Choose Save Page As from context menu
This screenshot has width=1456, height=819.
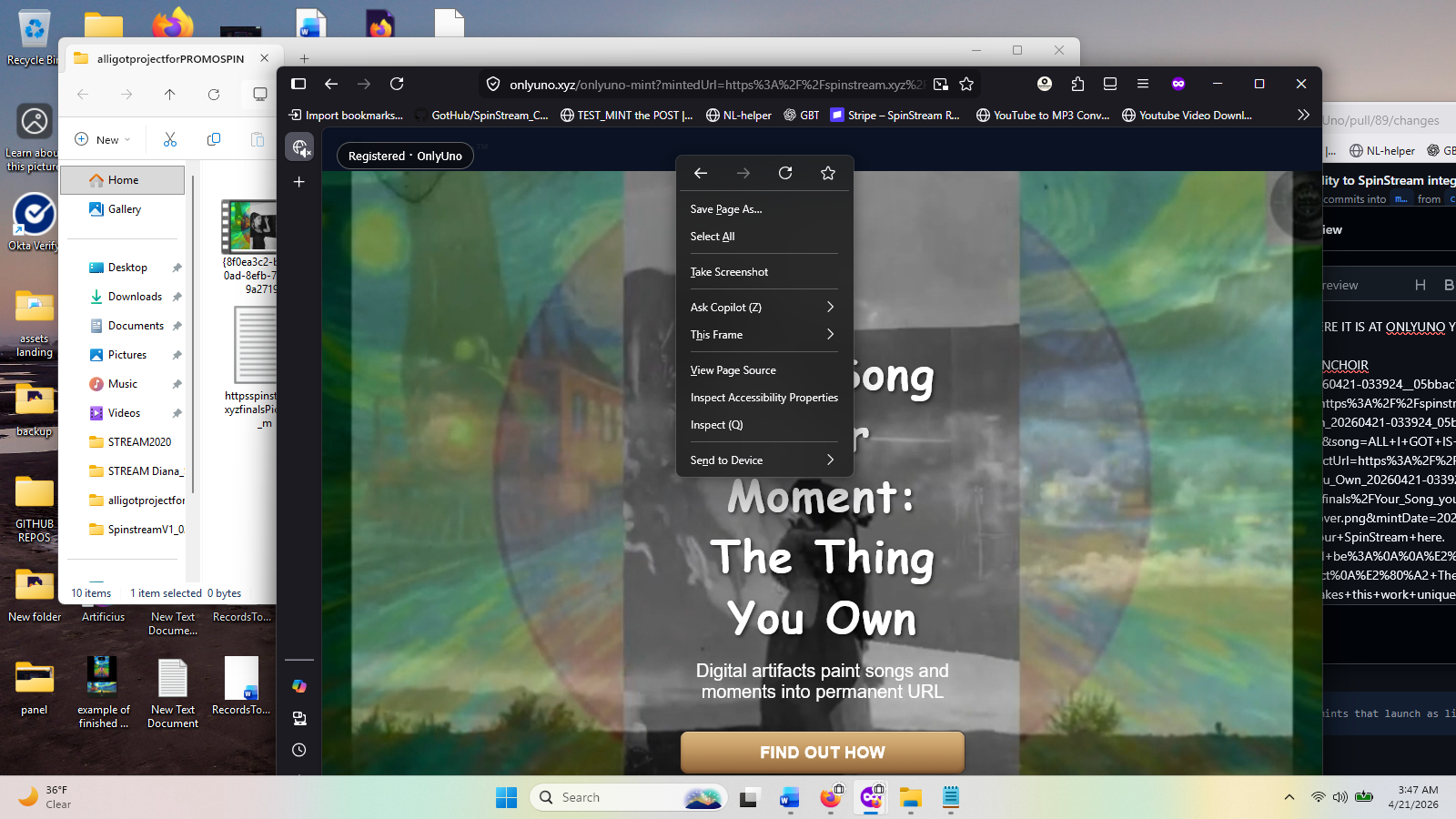(763, 209)
